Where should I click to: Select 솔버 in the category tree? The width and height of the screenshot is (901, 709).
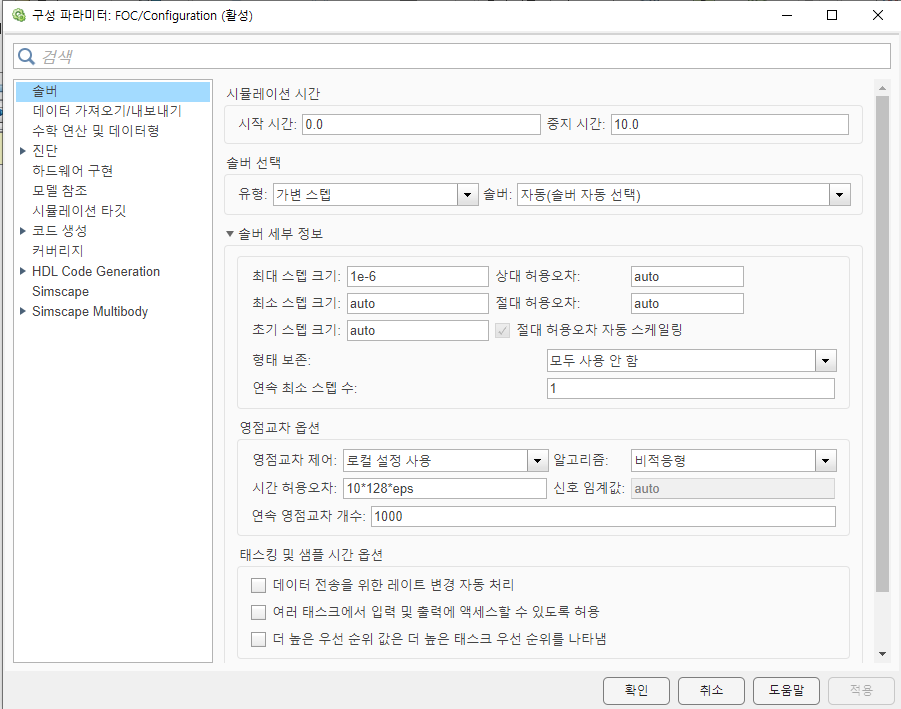(x=113, y=91)
